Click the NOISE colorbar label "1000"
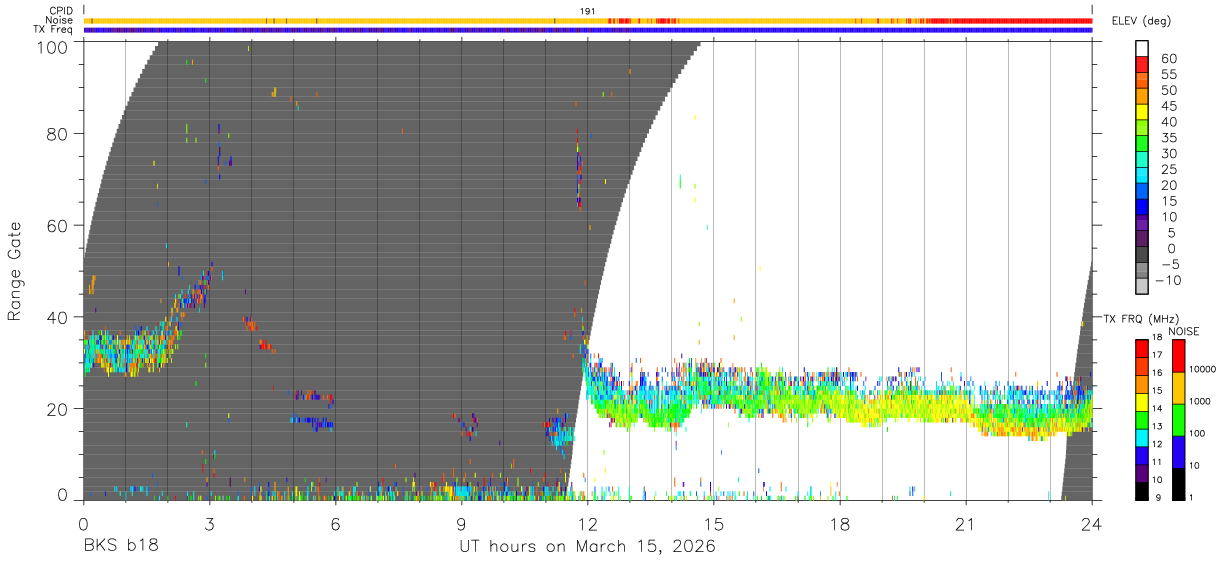 pyautogui.click(x=1200, y=403)
